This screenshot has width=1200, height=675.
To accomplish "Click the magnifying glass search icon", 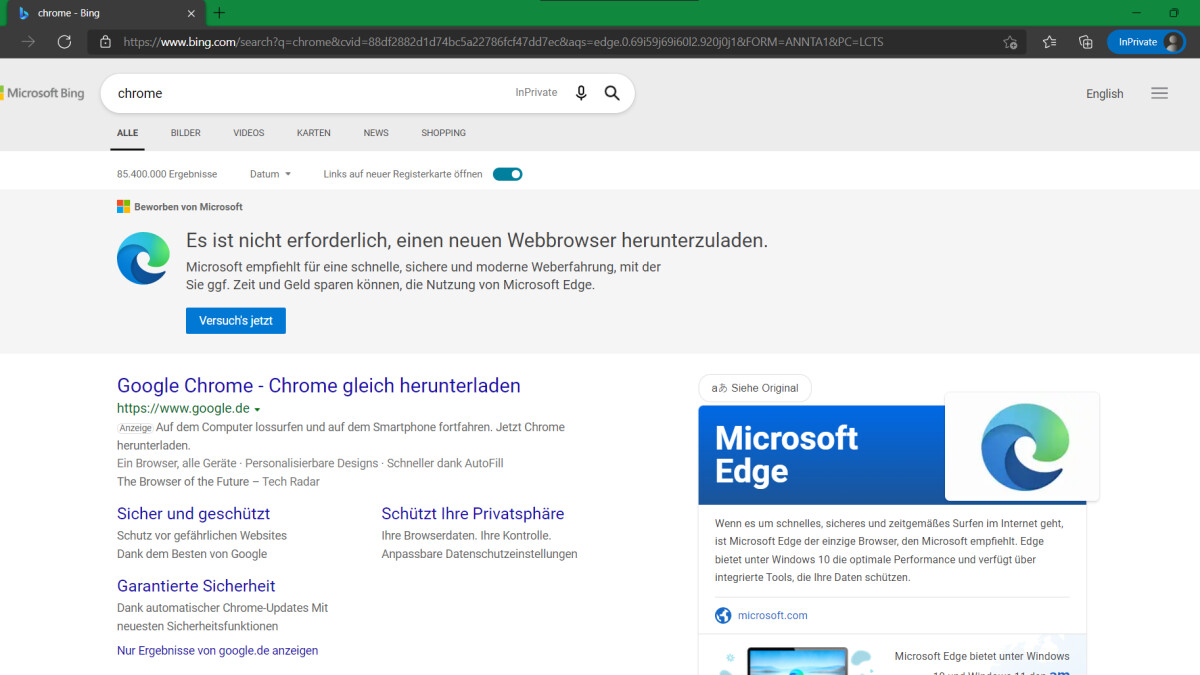I will pos(612,93).
